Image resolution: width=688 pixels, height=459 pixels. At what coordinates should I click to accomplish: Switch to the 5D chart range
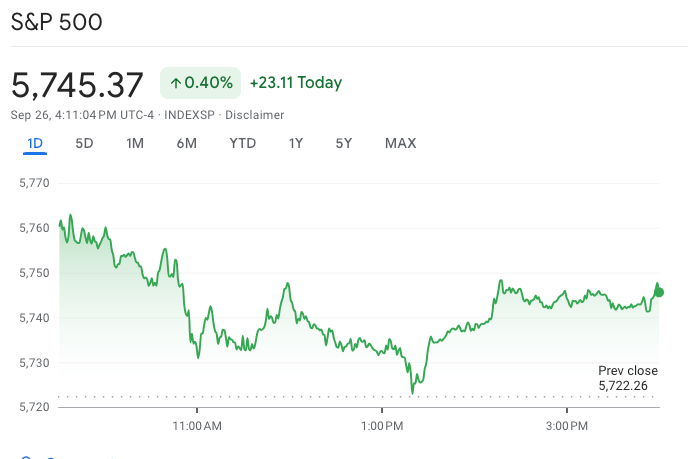pos(84,143)
